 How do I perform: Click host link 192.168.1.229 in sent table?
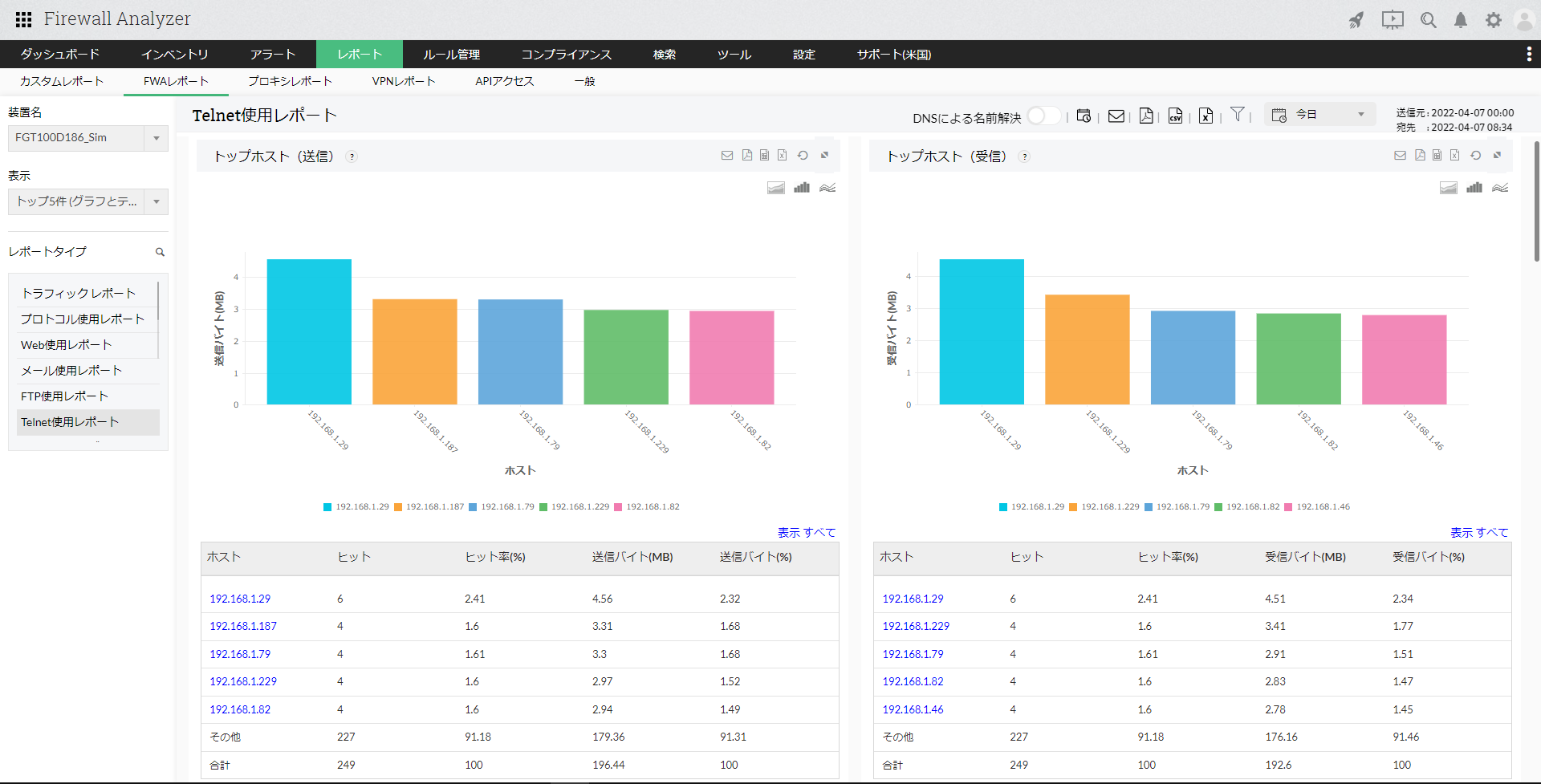click(243, 681)
